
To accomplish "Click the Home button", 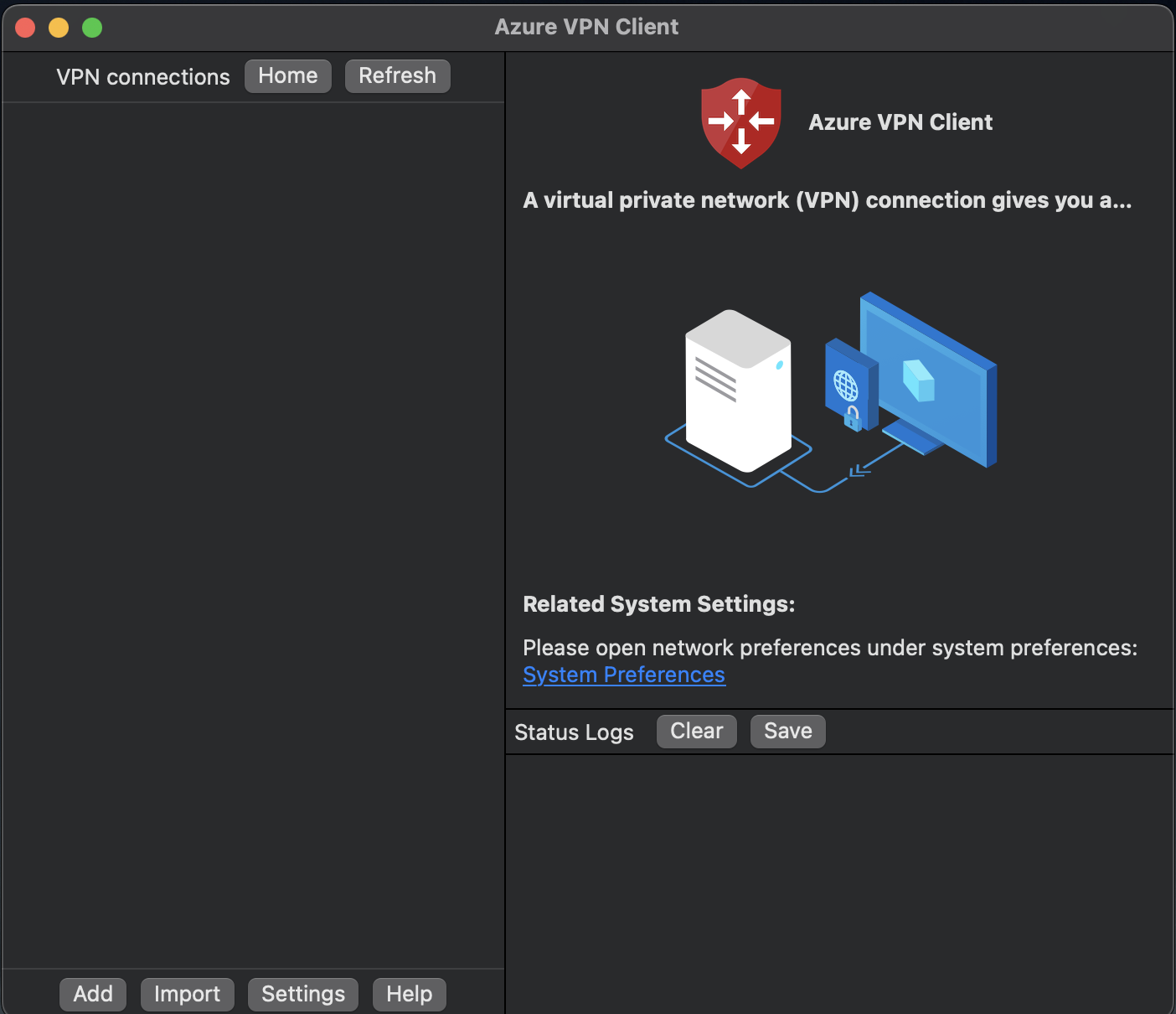I will (x=288, y=76).
